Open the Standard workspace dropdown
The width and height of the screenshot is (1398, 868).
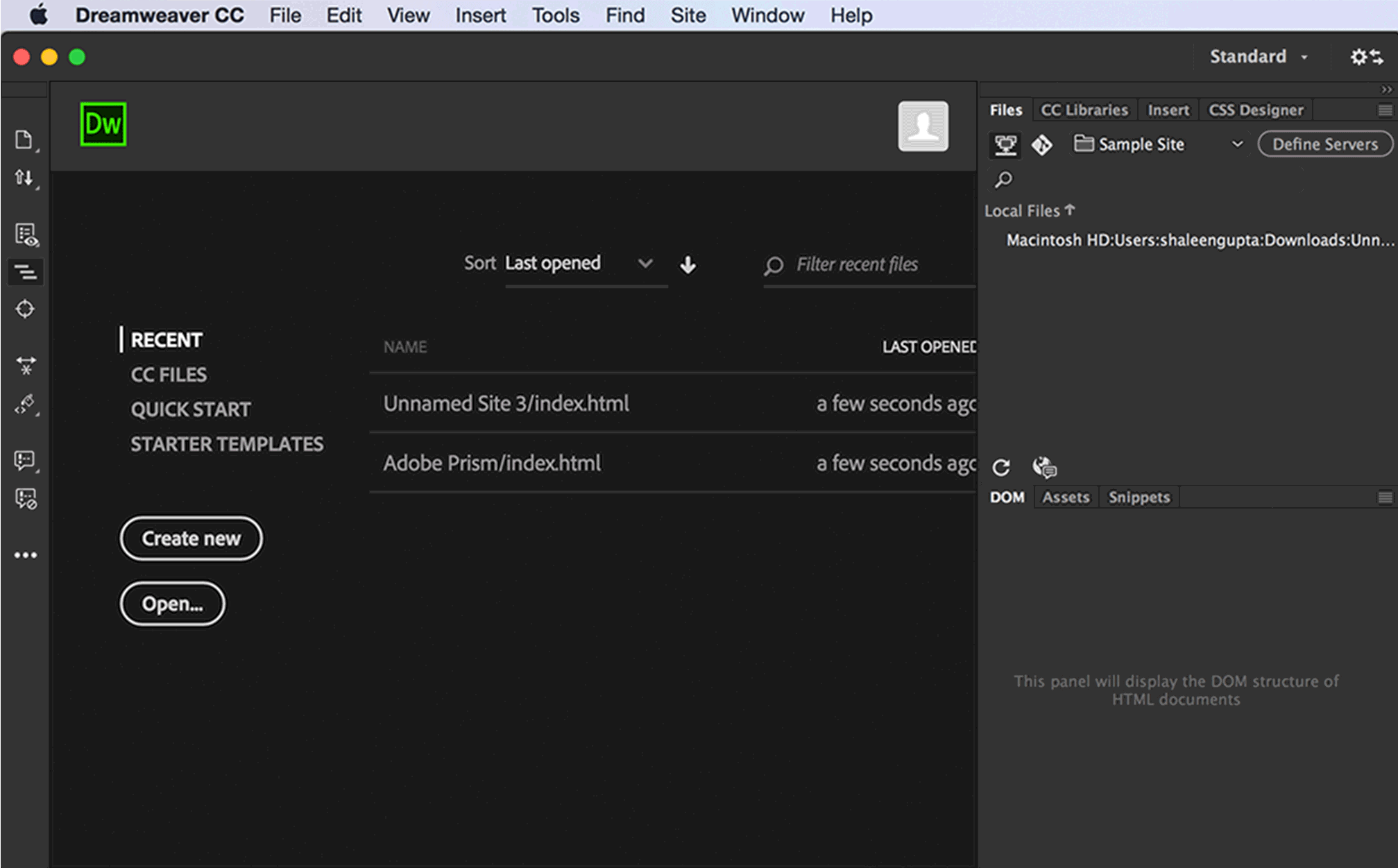(1257, 57)
